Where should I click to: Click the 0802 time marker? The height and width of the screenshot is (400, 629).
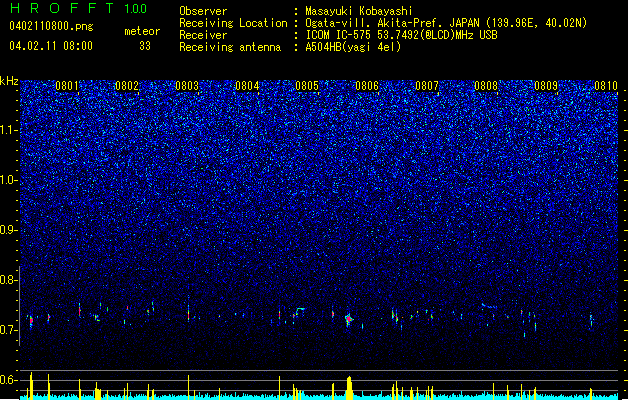127,86
